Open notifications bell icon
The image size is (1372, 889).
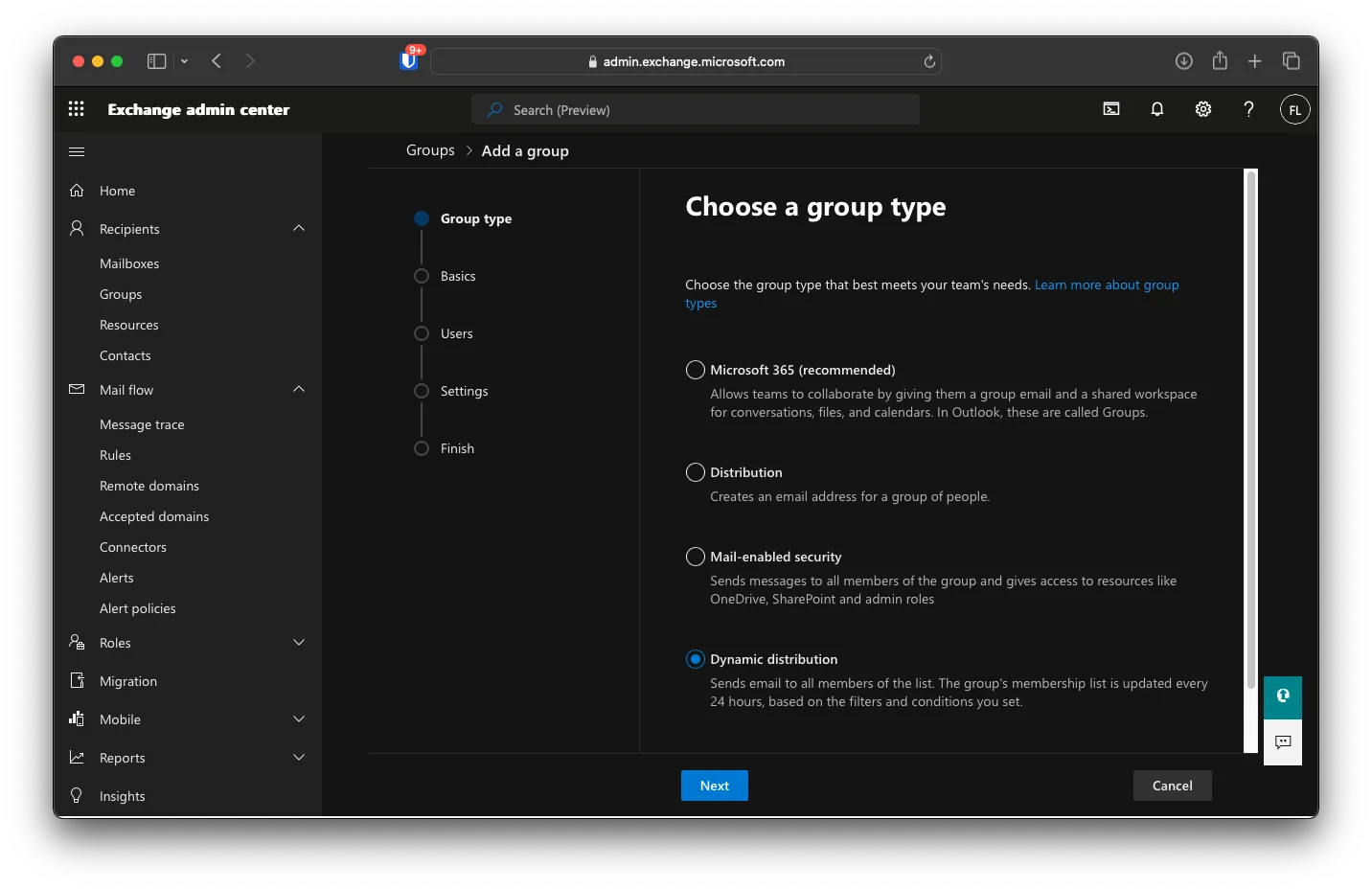1157,109
